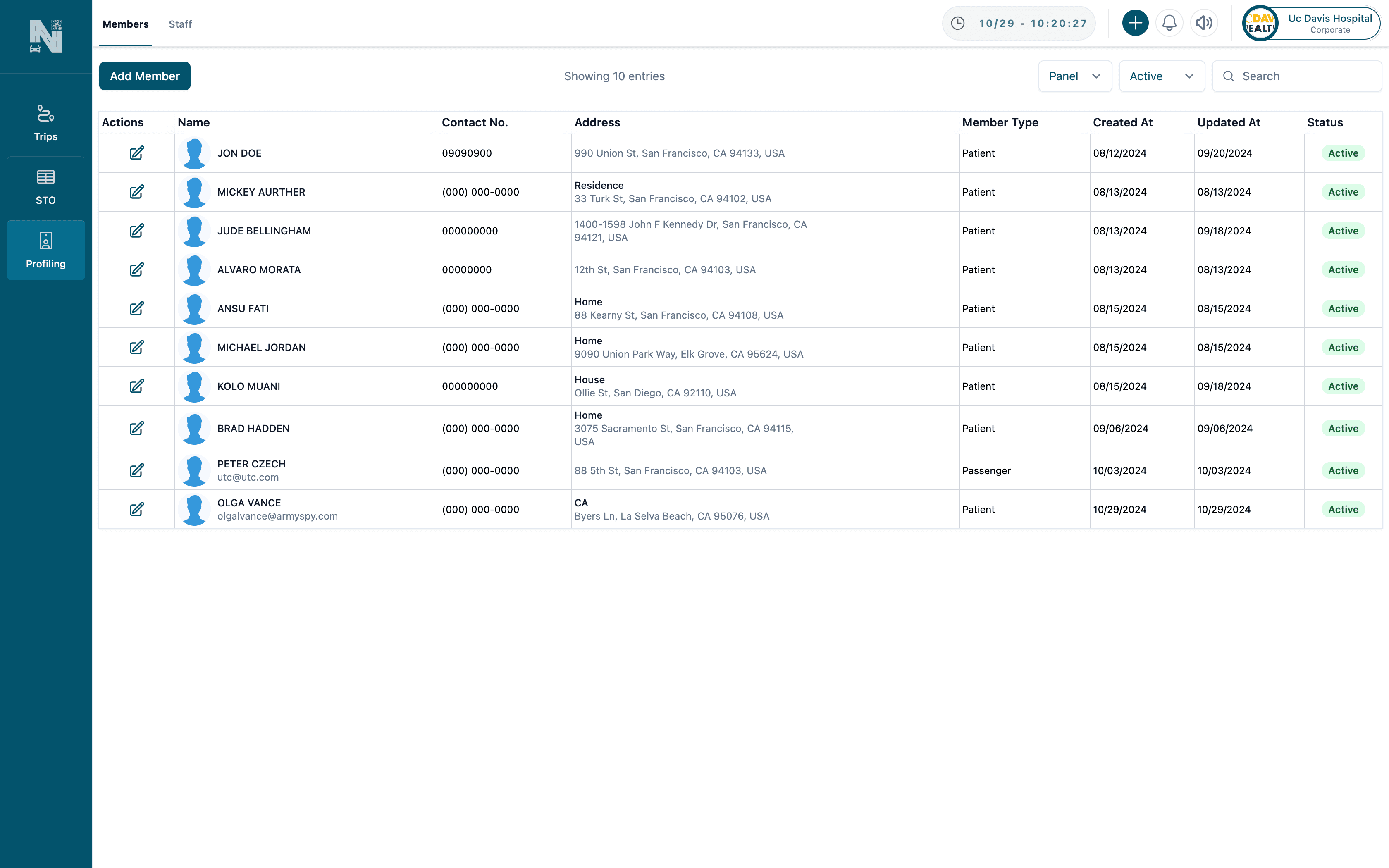Click the company logo in the top left
The height and width of the screenshot is (868, 1389).
point(45,36)
